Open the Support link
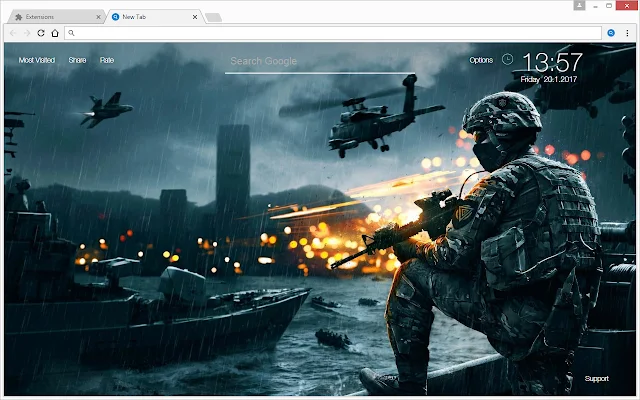 [596, 379]
